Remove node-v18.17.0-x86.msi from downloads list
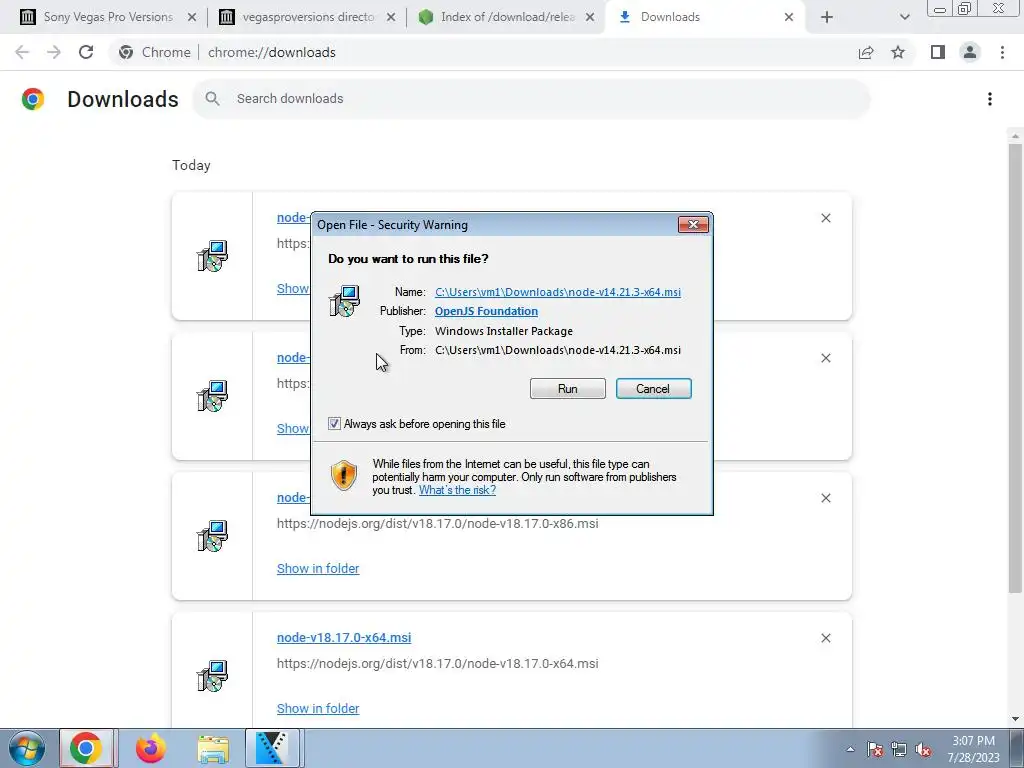Viewport: 1024px width, 768px height. [825, 498]
